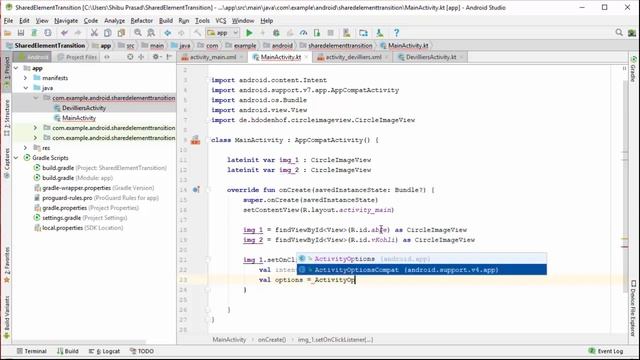Click the Replace icon in toolbar
The image size is (640, 360).
151,33
